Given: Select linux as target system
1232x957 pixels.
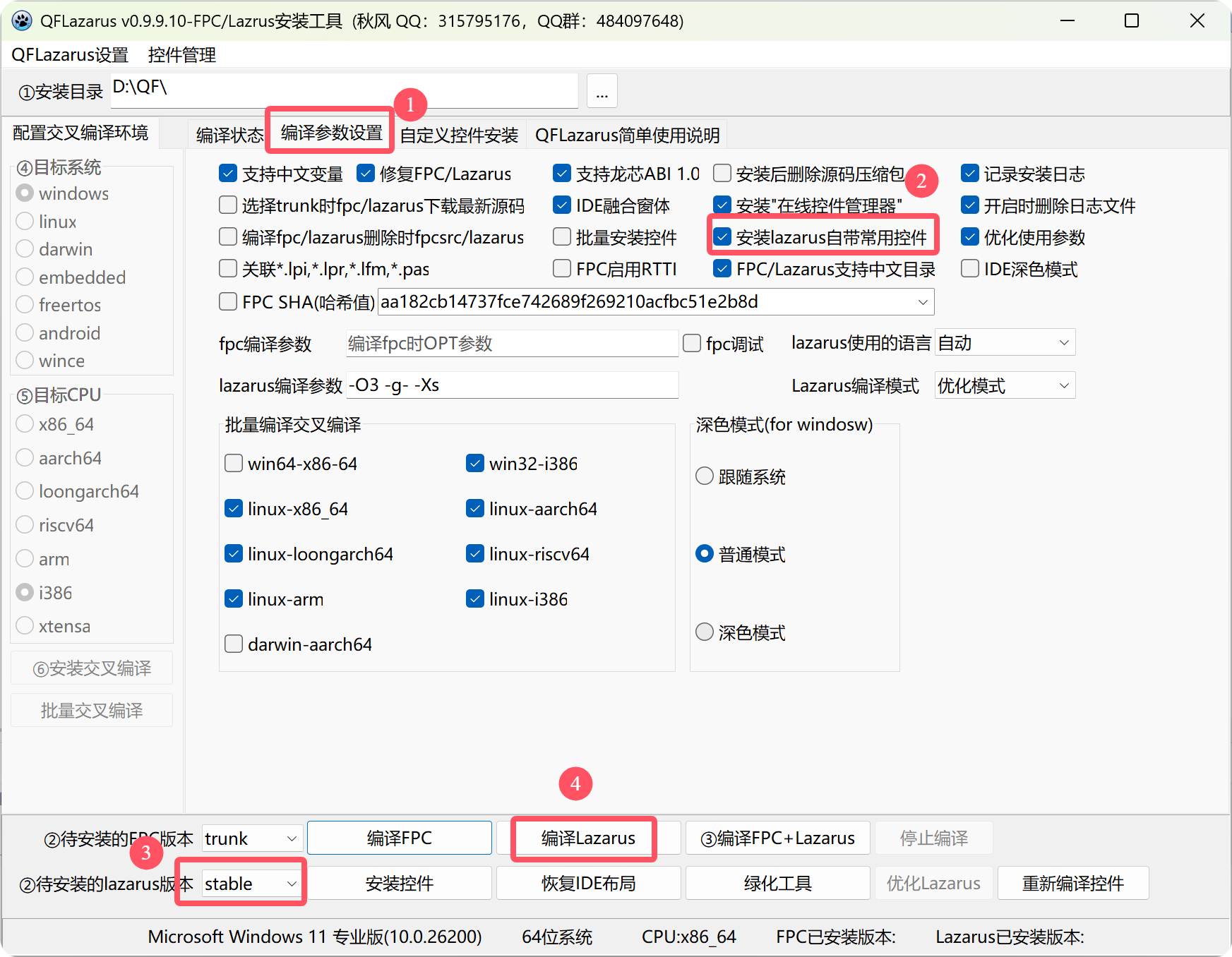Looking at the screenshot, I should pos(24,221).
